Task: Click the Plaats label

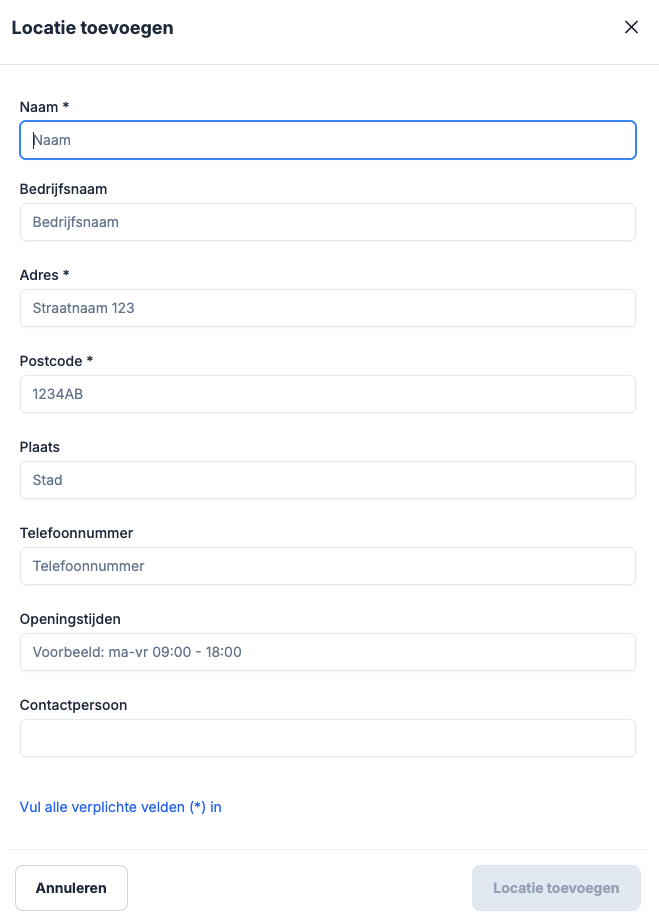Action: (x=40, y=446)
